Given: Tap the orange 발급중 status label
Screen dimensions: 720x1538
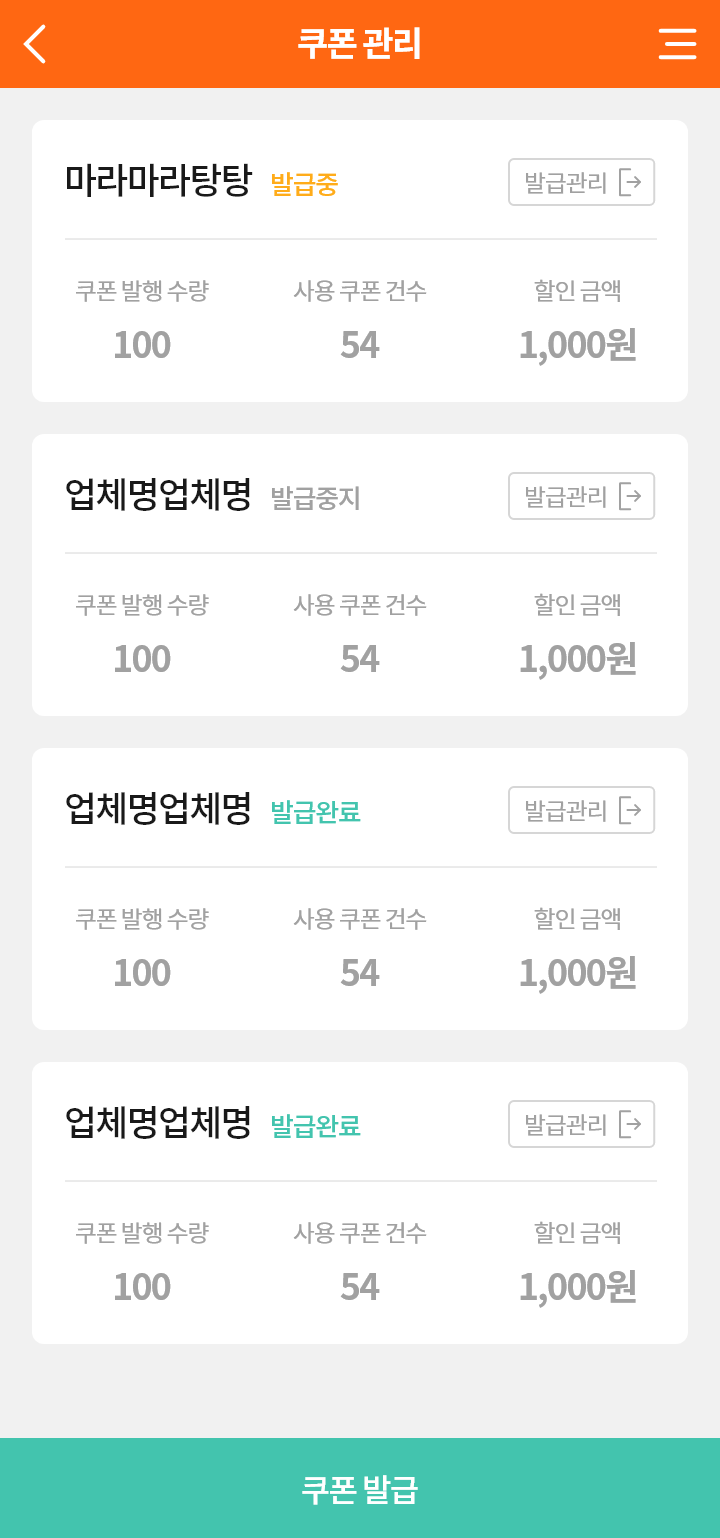Looking at the screenshot, I should click(x=304, y=184).
